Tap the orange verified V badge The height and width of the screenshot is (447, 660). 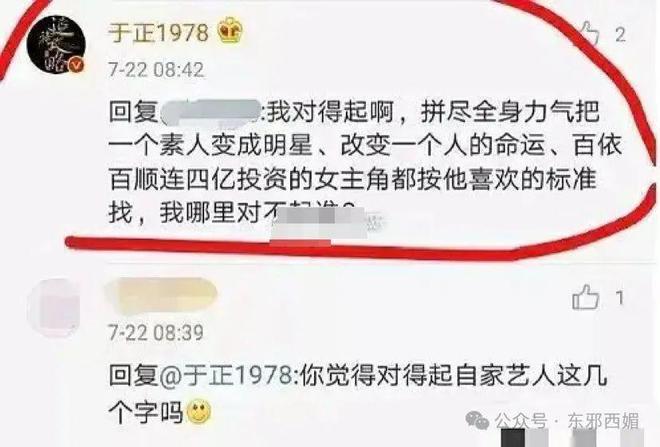click(x=77, y=65)
